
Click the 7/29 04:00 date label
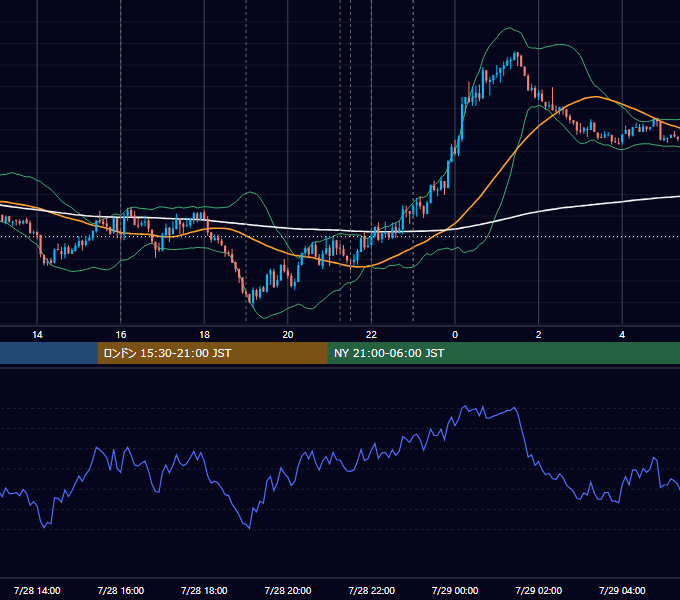pyautogui.click(x=622, y=590)
